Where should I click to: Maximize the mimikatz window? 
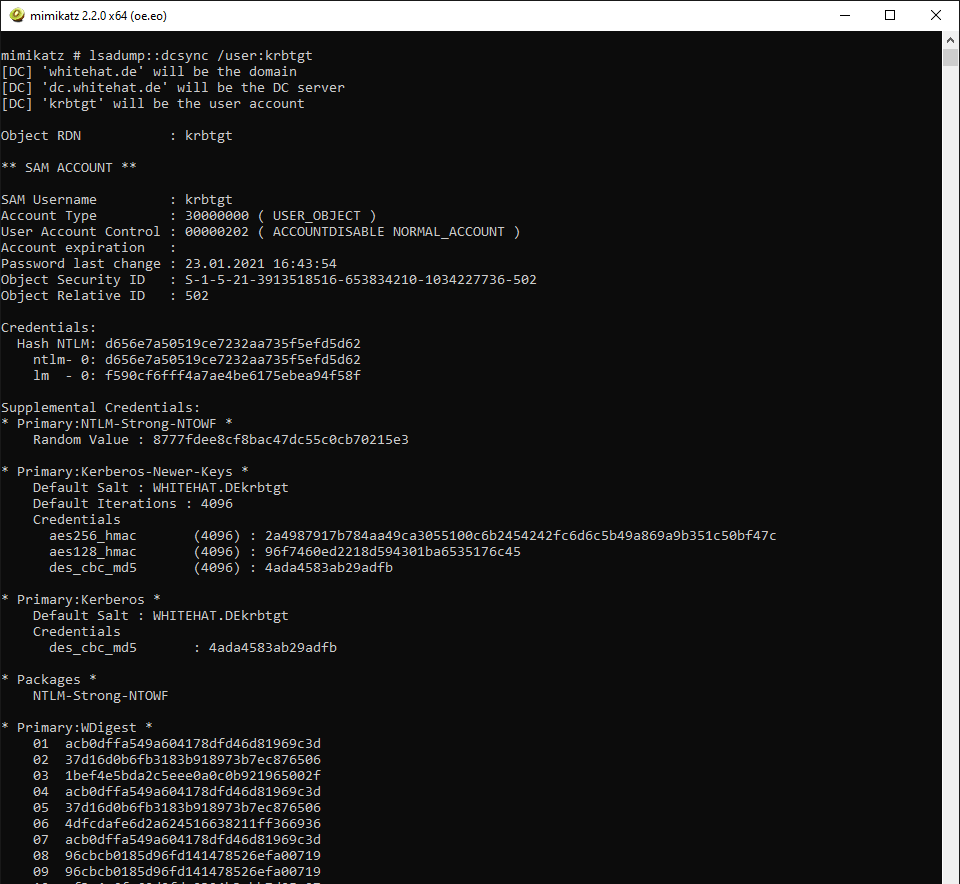point(890,15)
